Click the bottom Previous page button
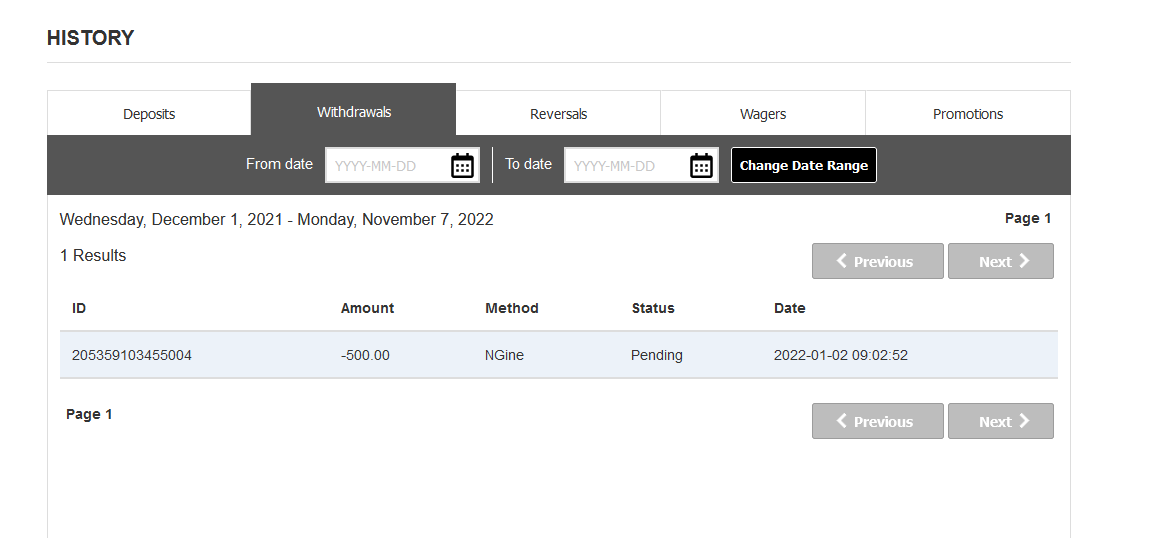Image resolution: width=1159 pixels, height=538 pixels. (x=877, y=421)
